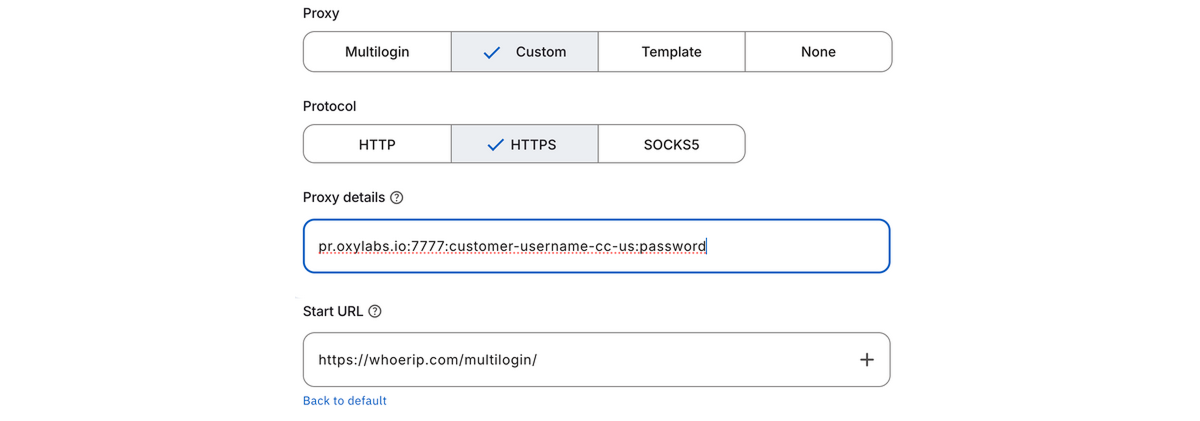This screenshot has height=421, width=1200.
Task: Click the Protocol section label
Action: coord(329,106)
